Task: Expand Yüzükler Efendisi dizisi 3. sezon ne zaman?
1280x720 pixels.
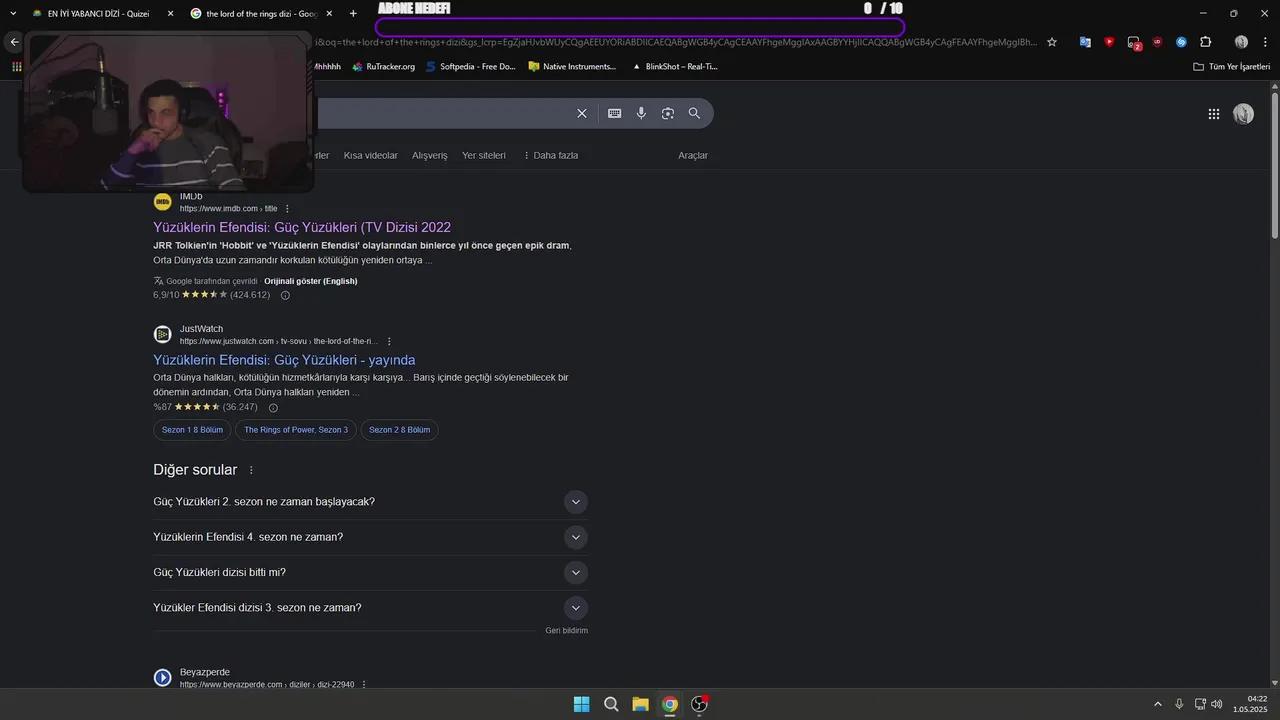Action: pyautogui.click(x=370, y=608)
